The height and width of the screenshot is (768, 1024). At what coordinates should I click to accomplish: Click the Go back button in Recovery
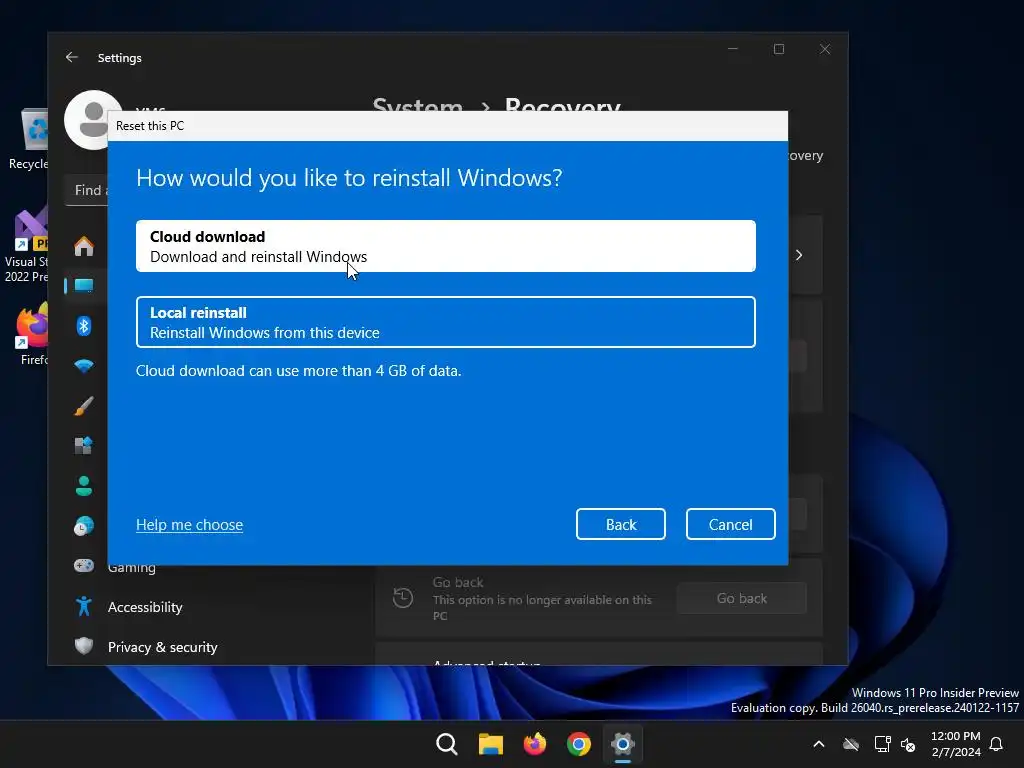click(741, 598)
